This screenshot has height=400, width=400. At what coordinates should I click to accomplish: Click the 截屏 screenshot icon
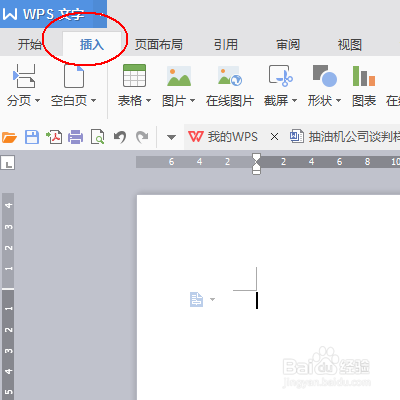pyautogui.click(x=280, y=76)
